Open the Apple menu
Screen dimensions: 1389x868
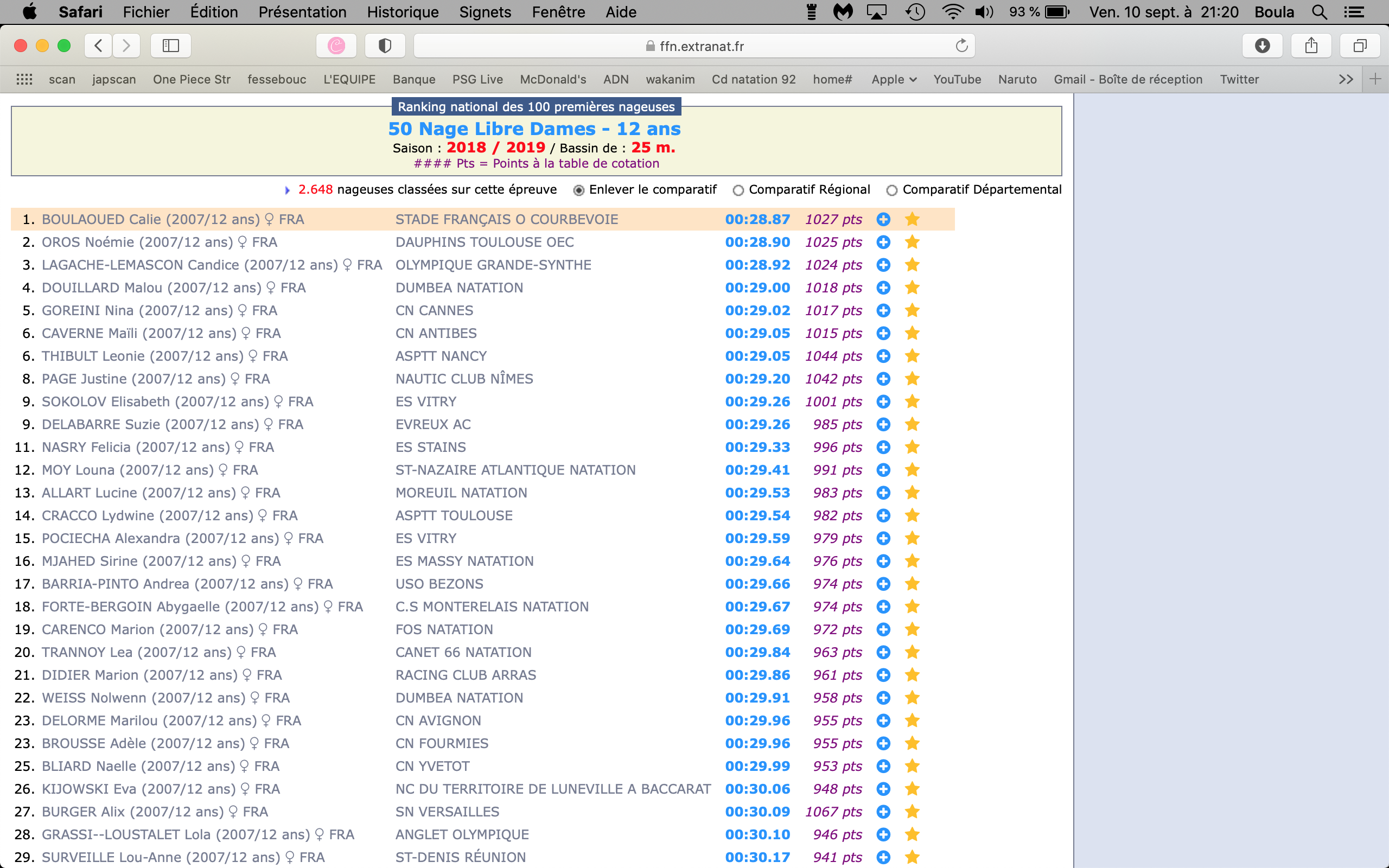point(29,12)
